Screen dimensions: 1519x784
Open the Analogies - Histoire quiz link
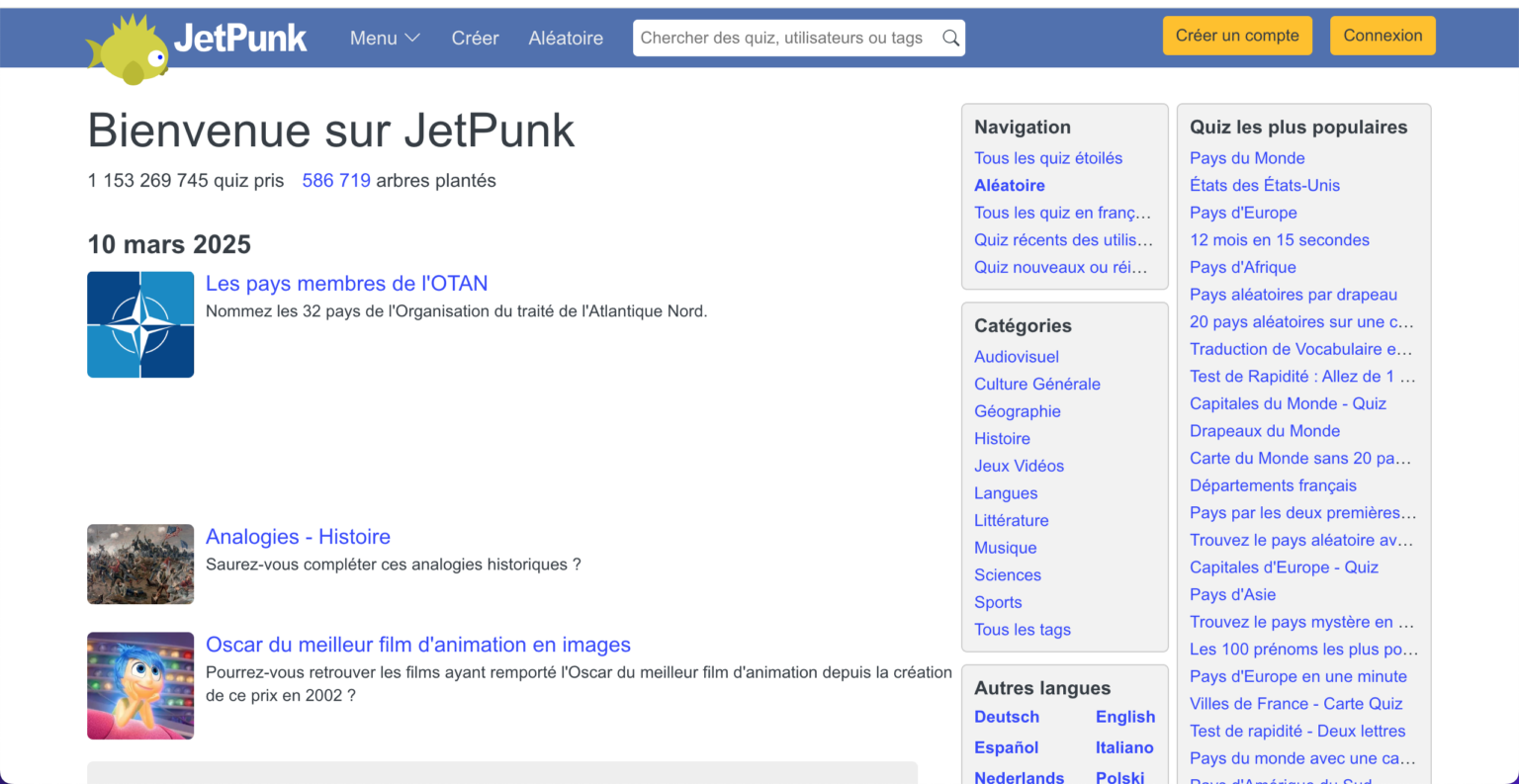click(298, 537)
